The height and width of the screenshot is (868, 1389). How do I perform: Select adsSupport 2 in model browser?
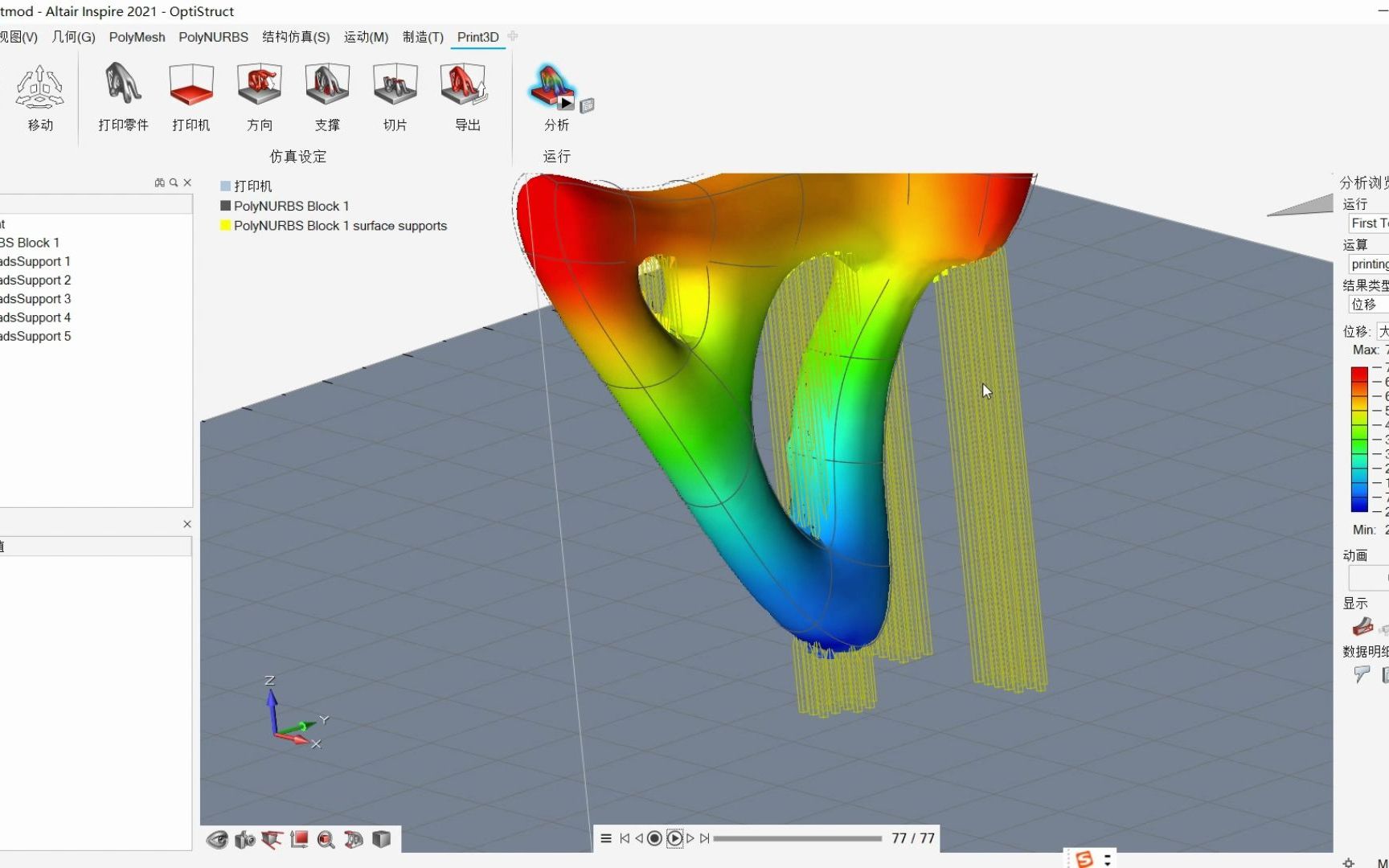click(x=35, y=280)
